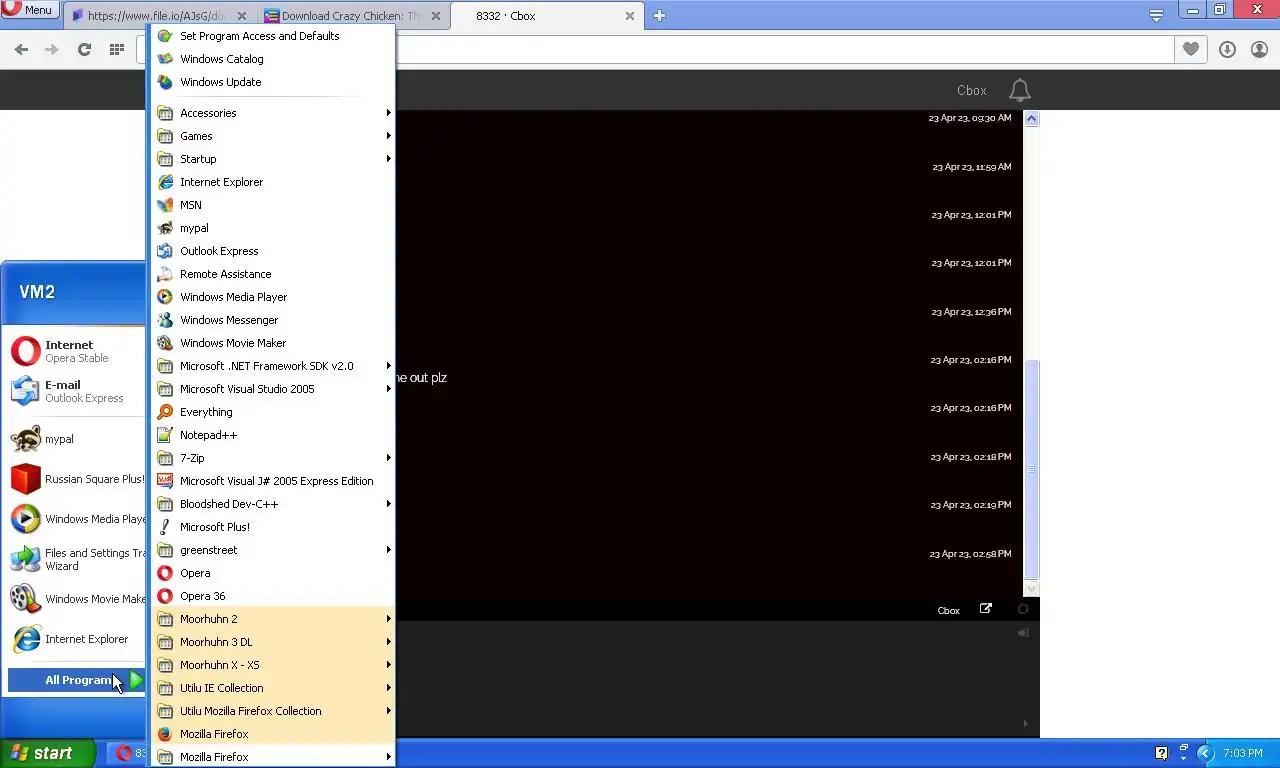Screen dimensions: 1280x768
Task: Open Files and Settings Transfer Wizard
Action: pos(76,559)
